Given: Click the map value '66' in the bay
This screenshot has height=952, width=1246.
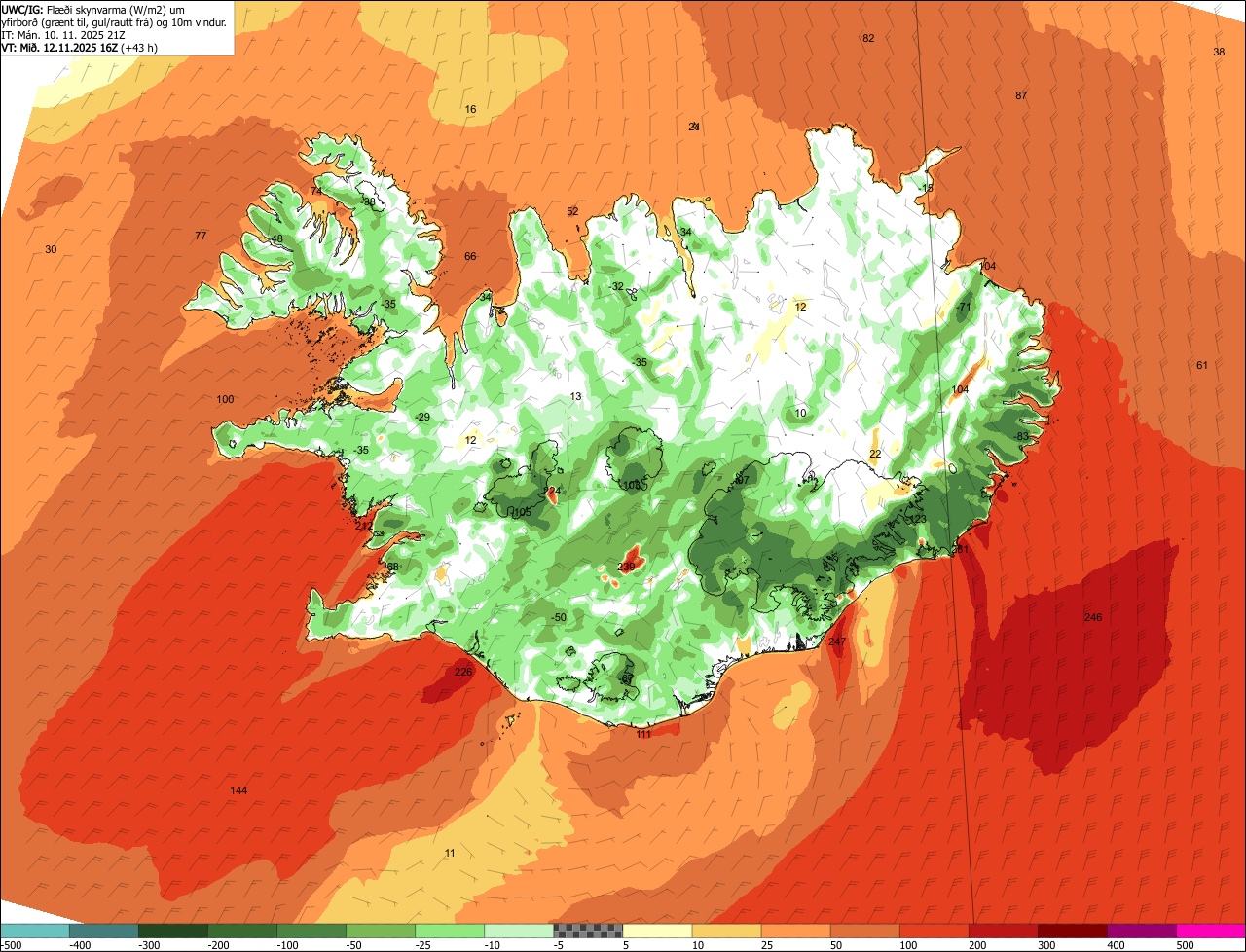Looking at the screenshot, I should [470, 256].
